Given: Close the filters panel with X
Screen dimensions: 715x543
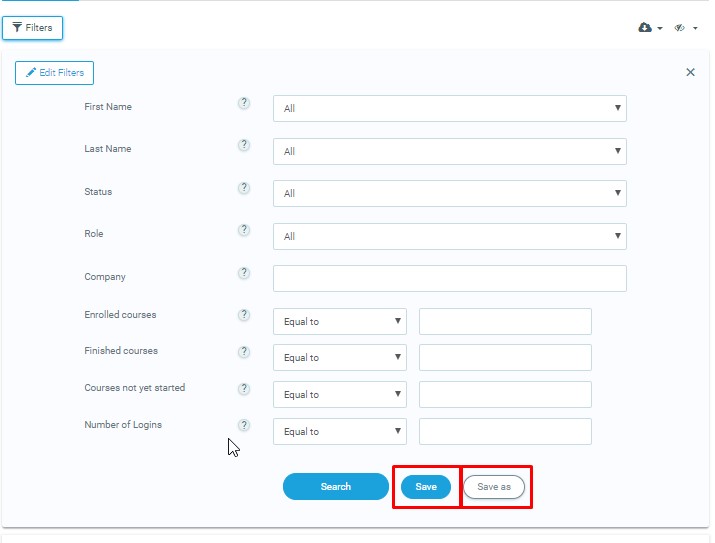Looking at the screenshot, I should (690, 72).
